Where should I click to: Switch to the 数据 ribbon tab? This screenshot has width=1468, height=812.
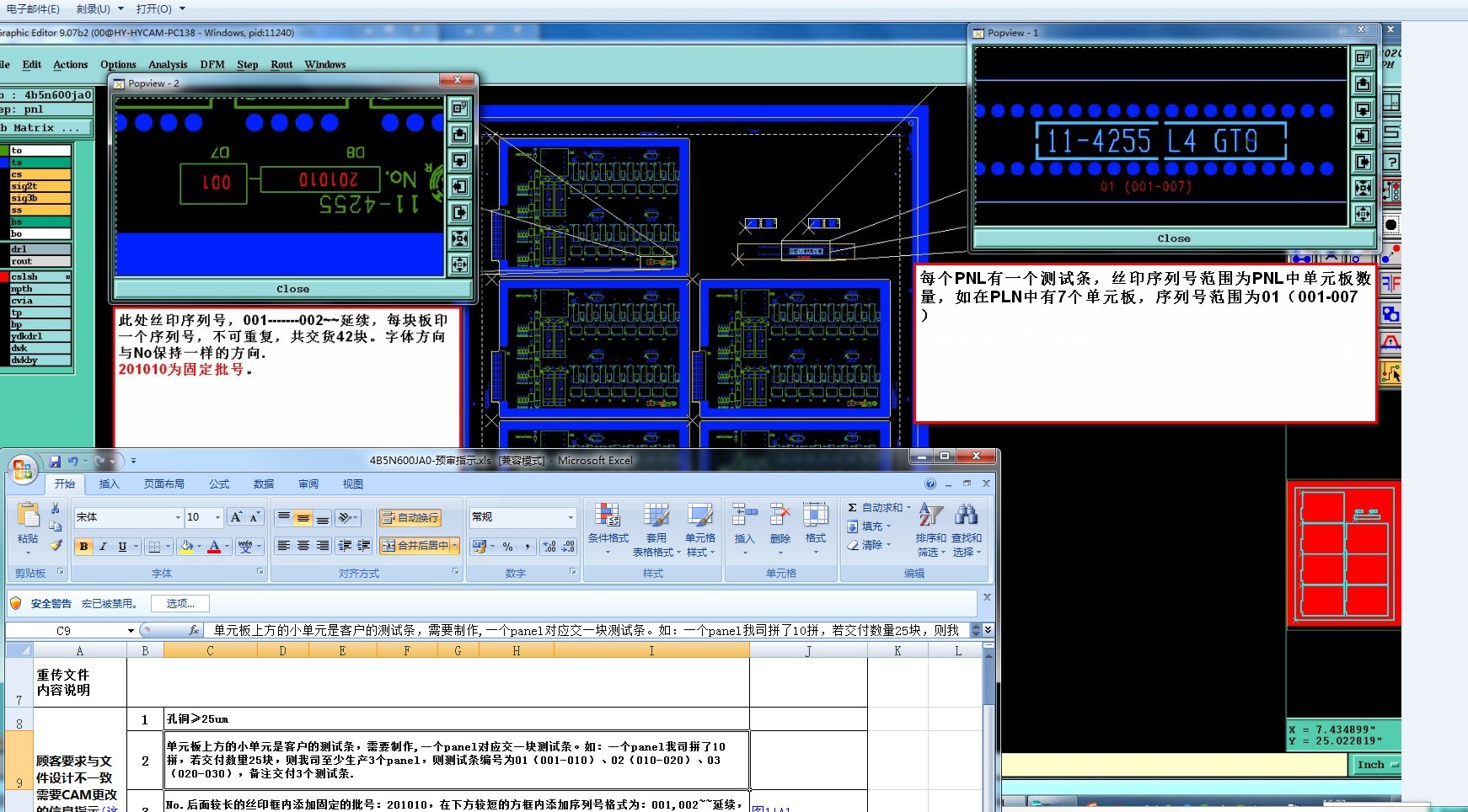click(x=264, y=484)
